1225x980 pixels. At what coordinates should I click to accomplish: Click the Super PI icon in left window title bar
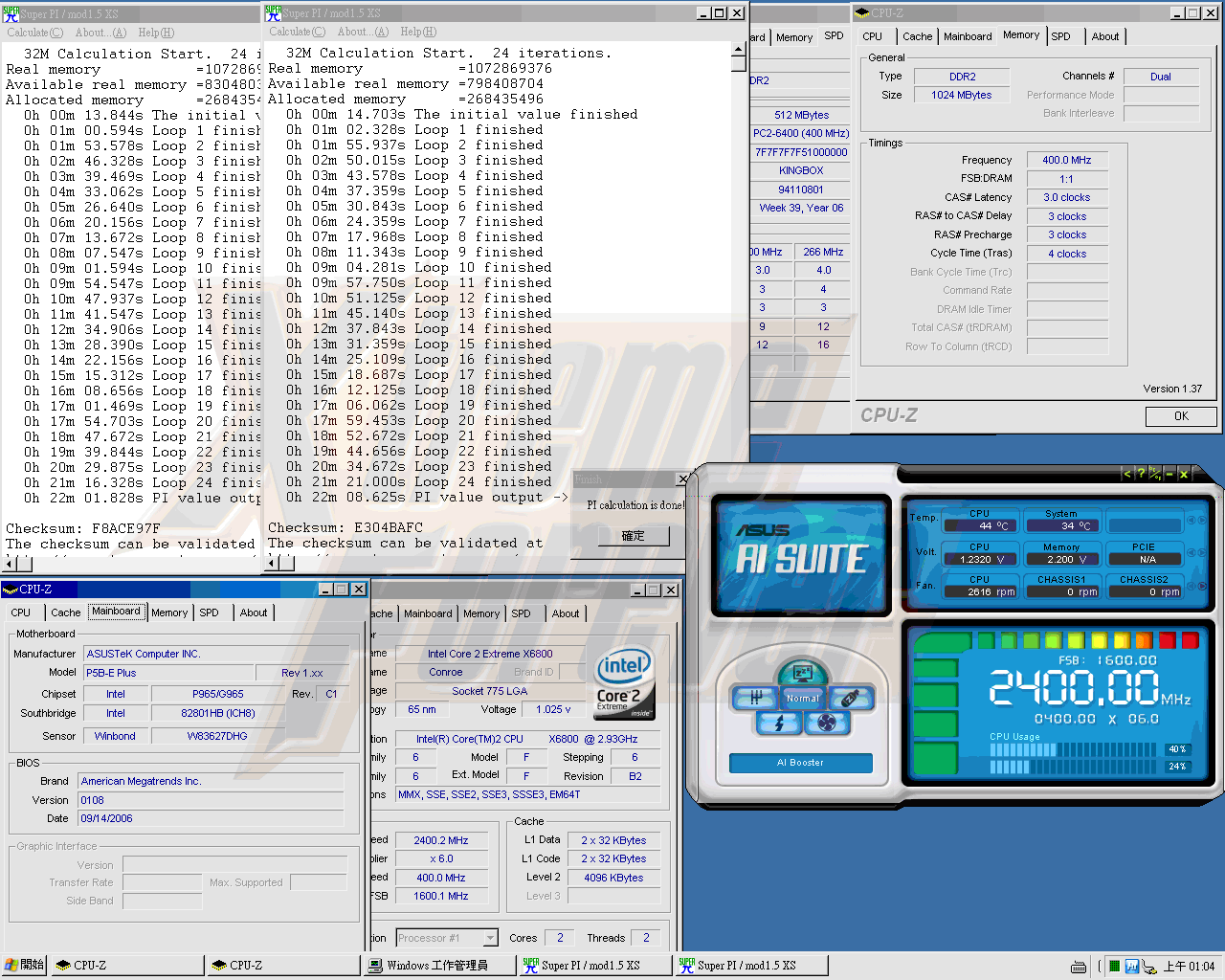(x=11, y=13)
